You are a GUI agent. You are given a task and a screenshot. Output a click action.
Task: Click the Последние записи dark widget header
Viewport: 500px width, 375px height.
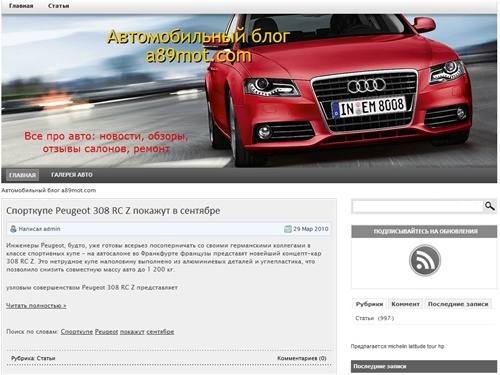(424, 366)
